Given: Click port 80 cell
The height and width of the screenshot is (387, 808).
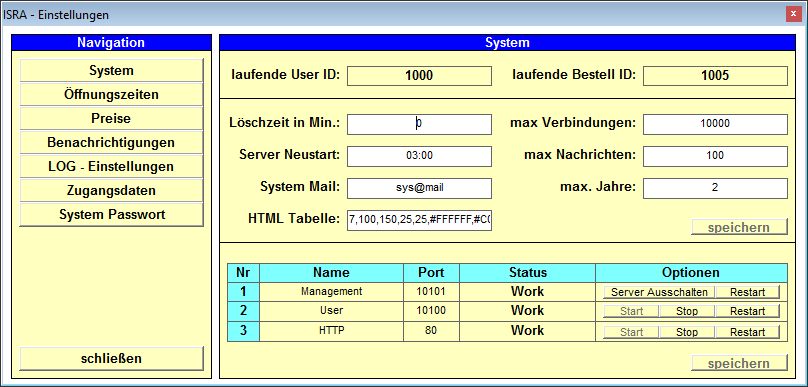Looking at the screenshot, I should click(431, 331).
